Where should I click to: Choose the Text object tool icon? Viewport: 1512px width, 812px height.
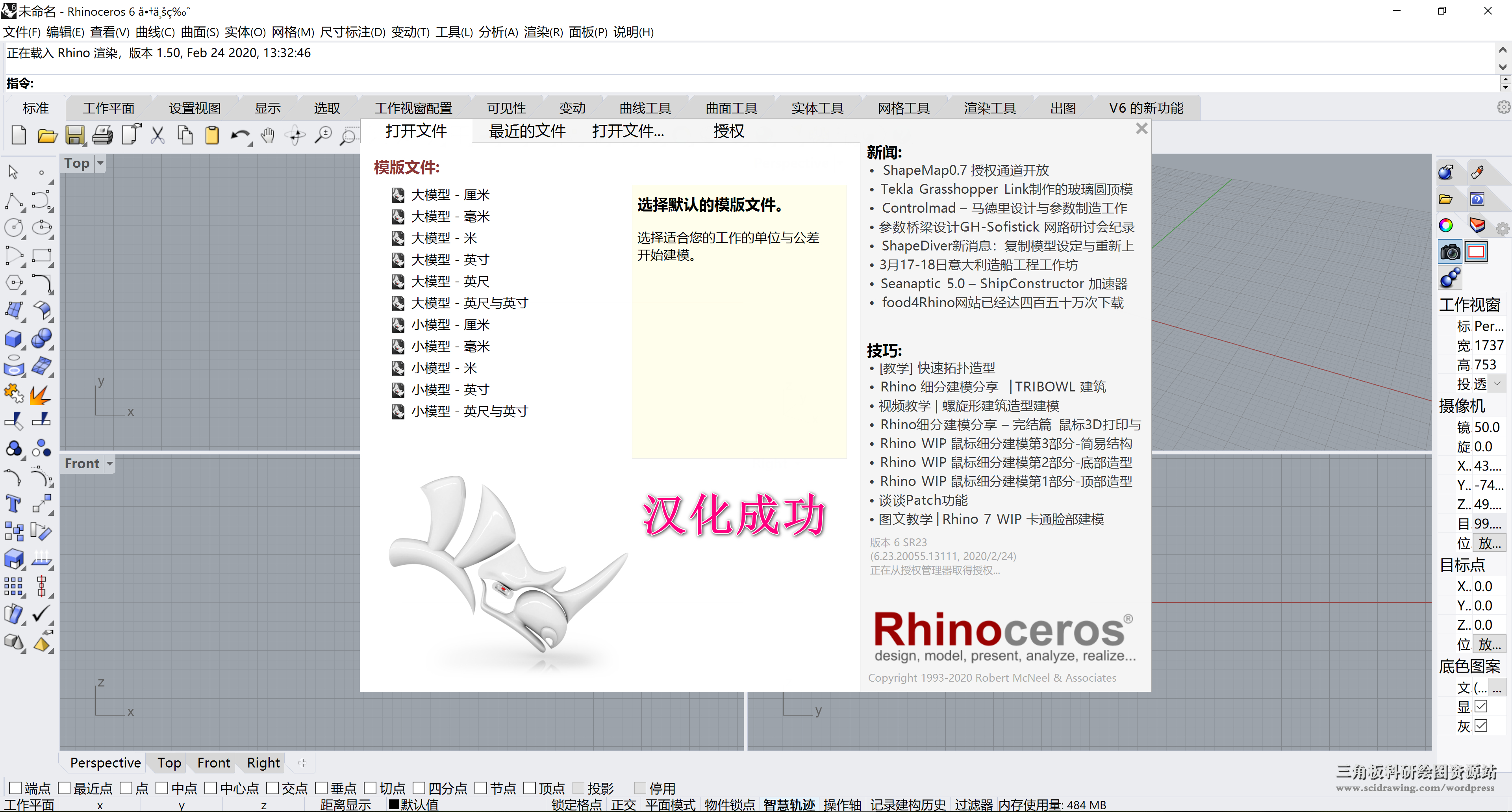(13, 503)
